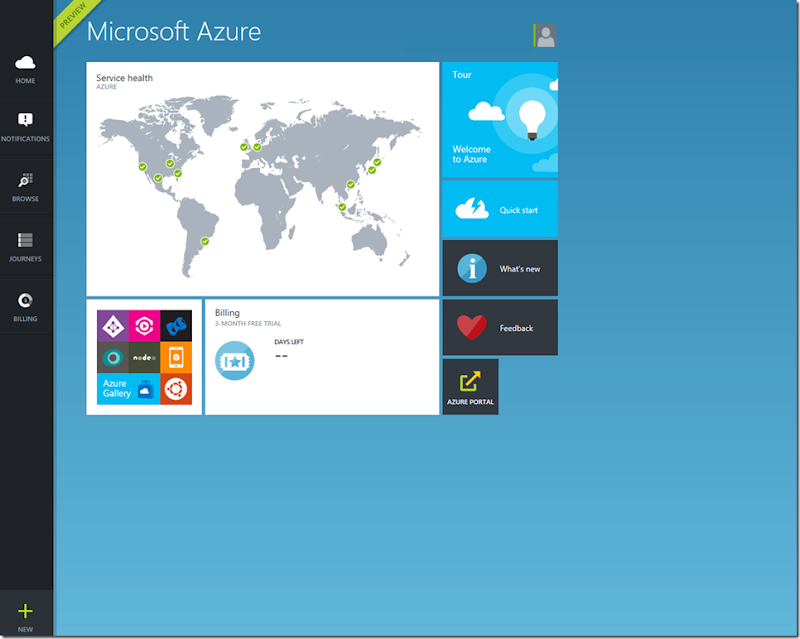The height and width of the screenshot is (639, 800).
Task: Click the Ubuntu gallery icon
Action: pos(176,389)
